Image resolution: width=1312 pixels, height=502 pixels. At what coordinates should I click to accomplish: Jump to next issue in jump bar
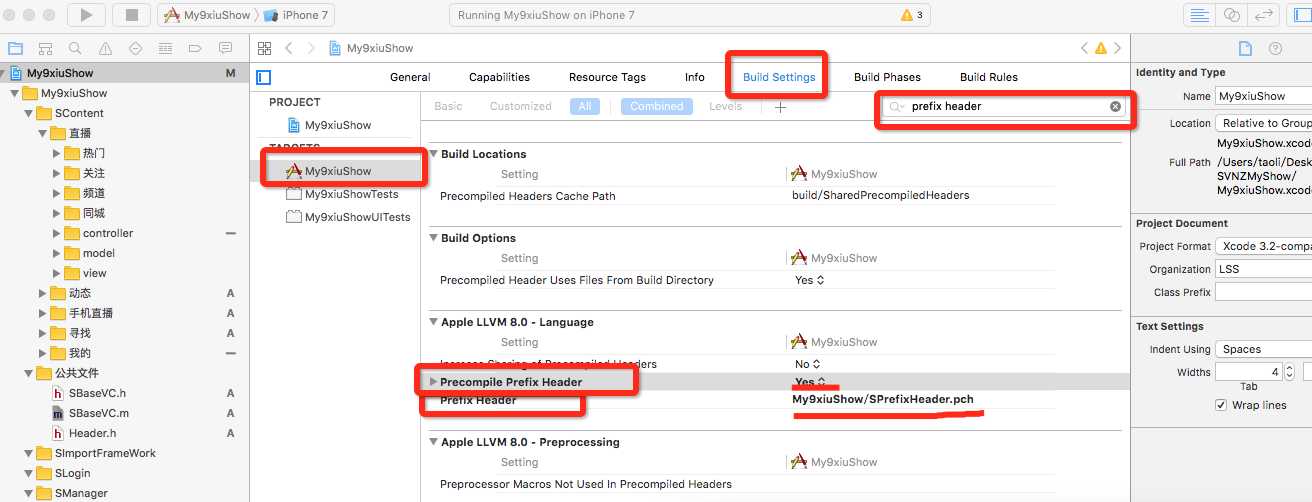point(1117,48)
